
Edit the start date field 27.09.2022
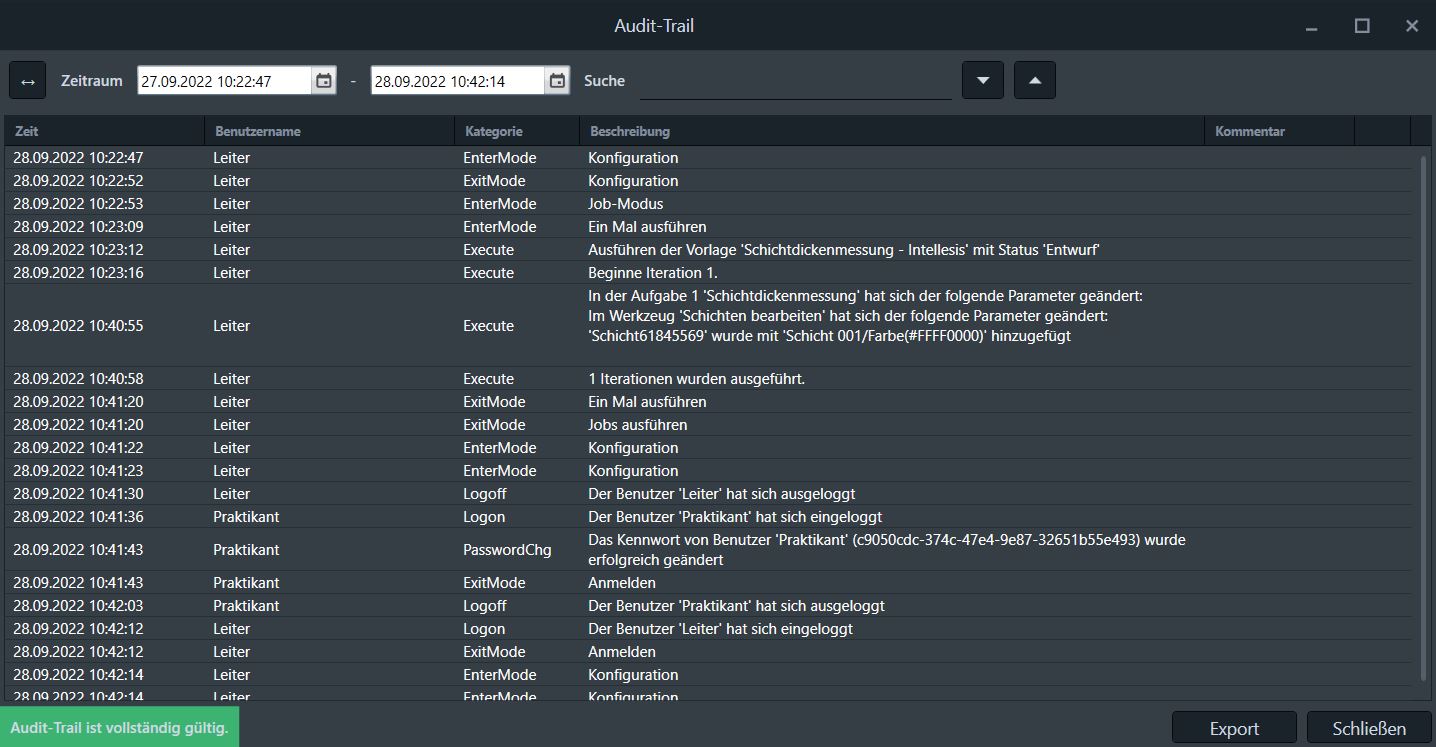click(x=224, y=81)
